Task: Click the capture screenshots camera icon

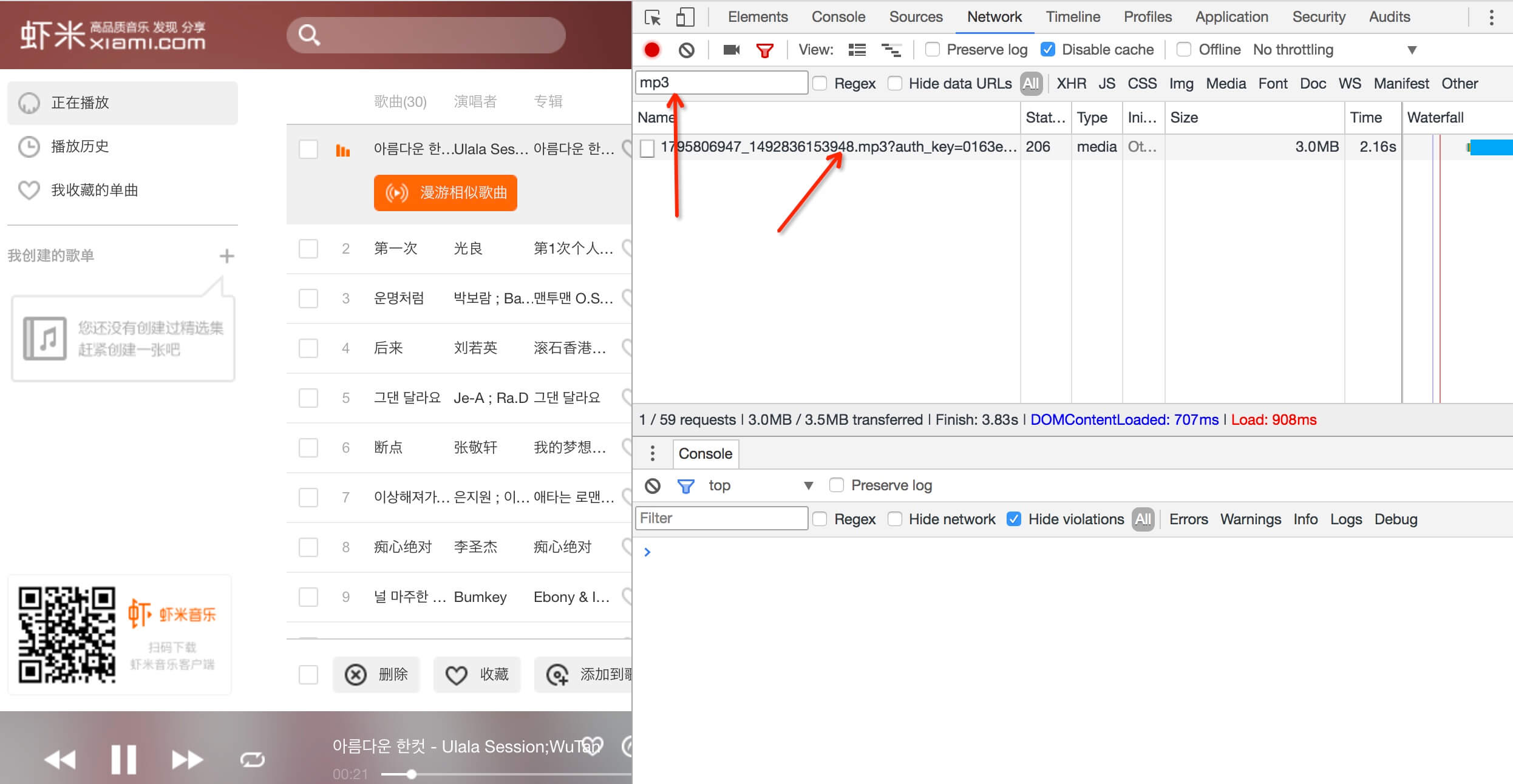Action: 732,50
